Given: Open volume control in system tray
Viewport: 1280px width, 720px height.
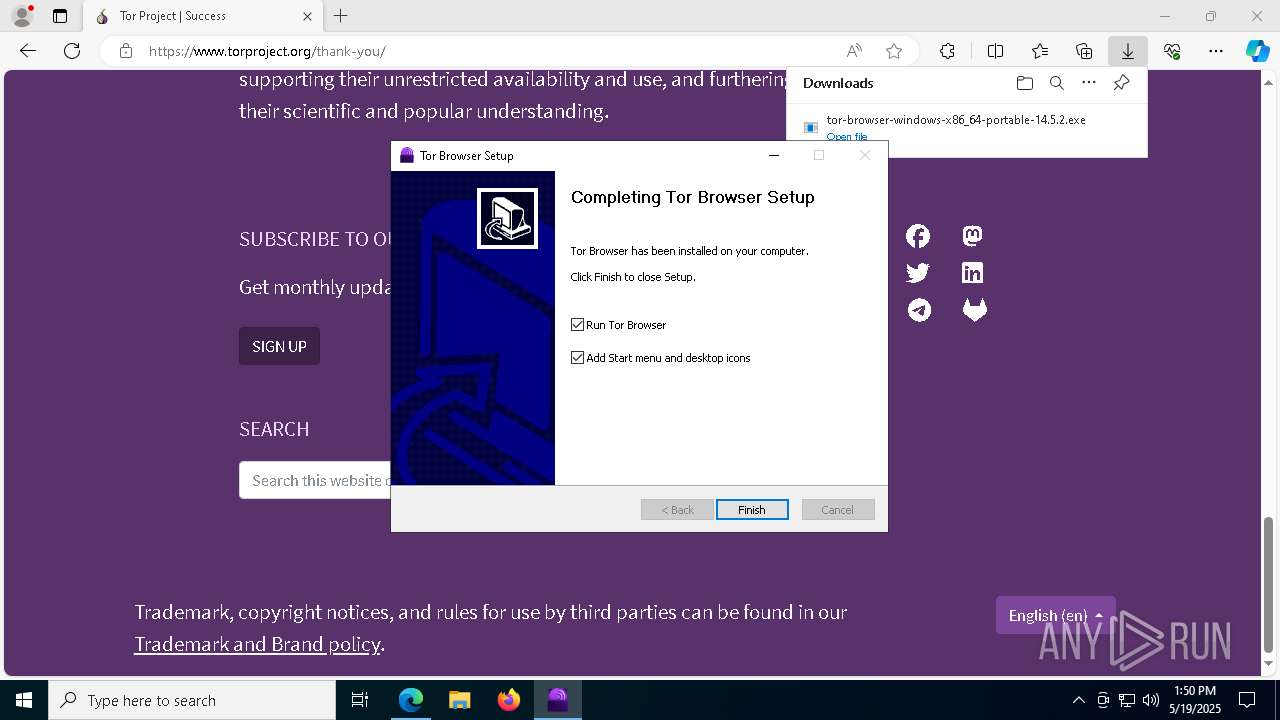Looking at the screenshot, I should coord(1151,700).
